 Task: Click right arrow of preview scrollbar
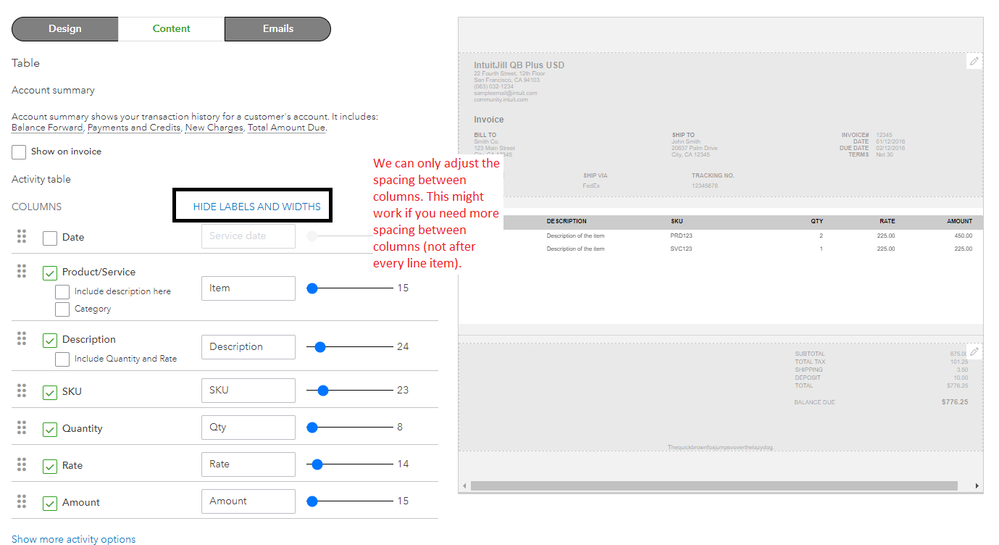(x=977, y=486)
